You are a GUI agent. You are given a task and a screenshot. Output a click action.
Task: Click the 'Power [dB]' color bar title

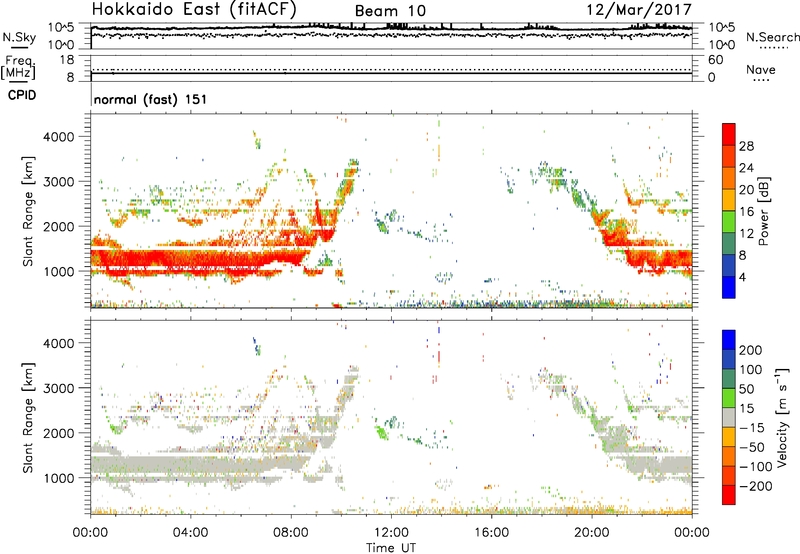tap(763, 211)
